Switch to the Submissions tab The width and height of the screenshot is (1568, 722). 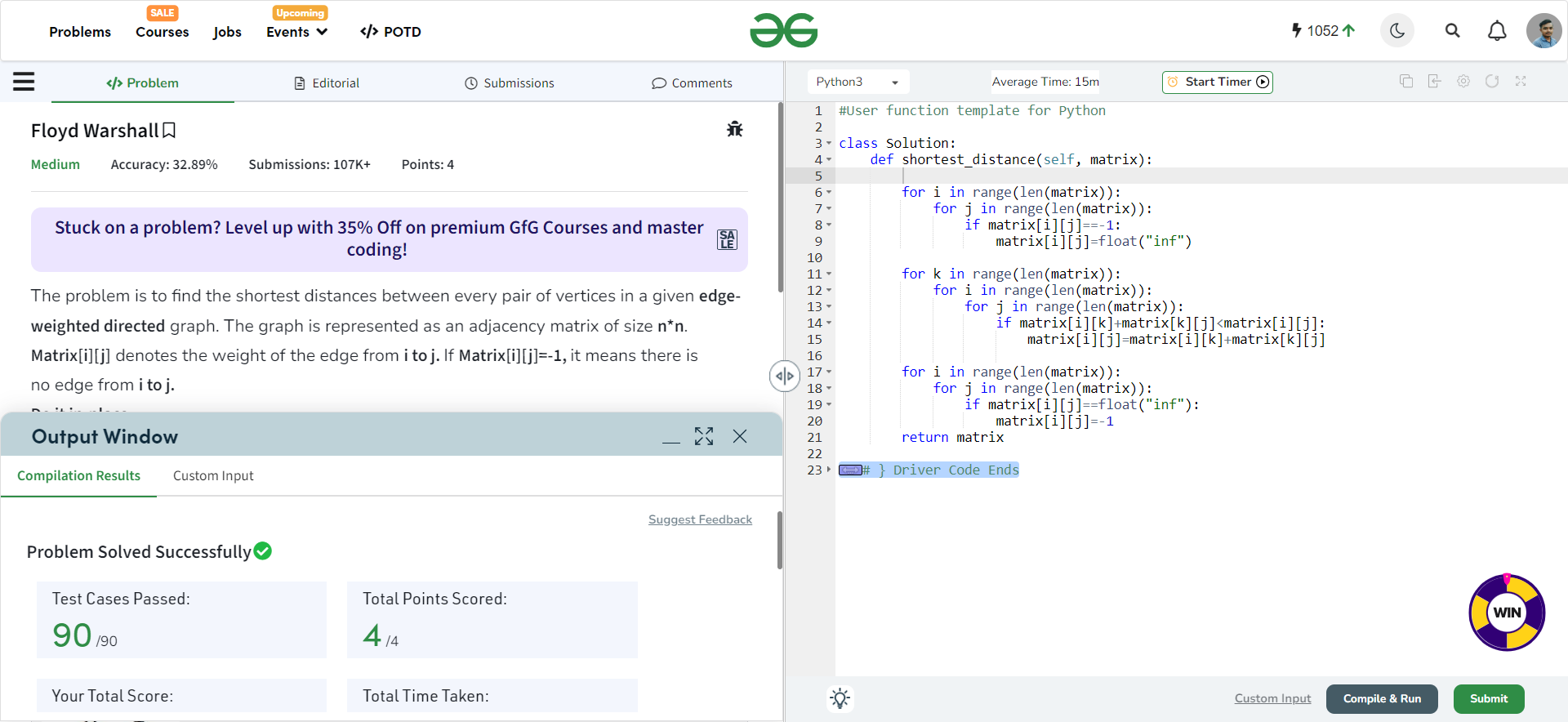click(510, 82)
